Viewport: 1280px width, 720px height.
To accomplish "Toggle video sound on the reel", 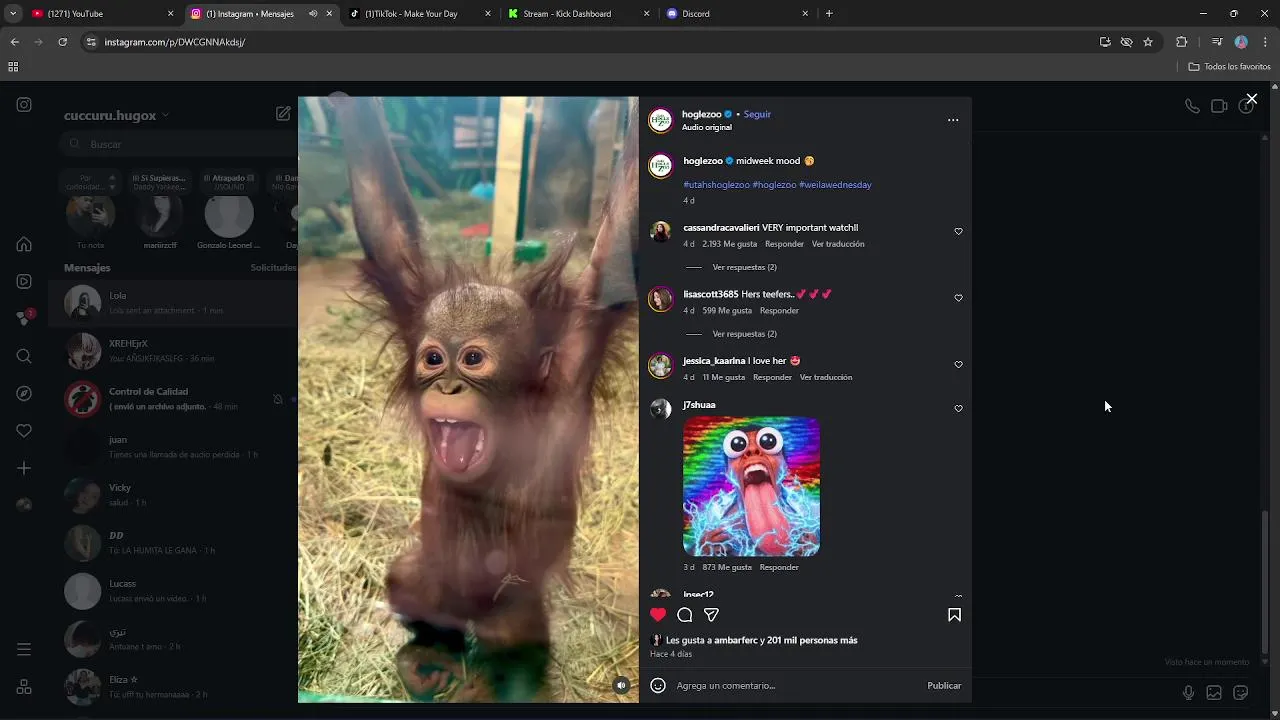I will (x=621, y=685).
